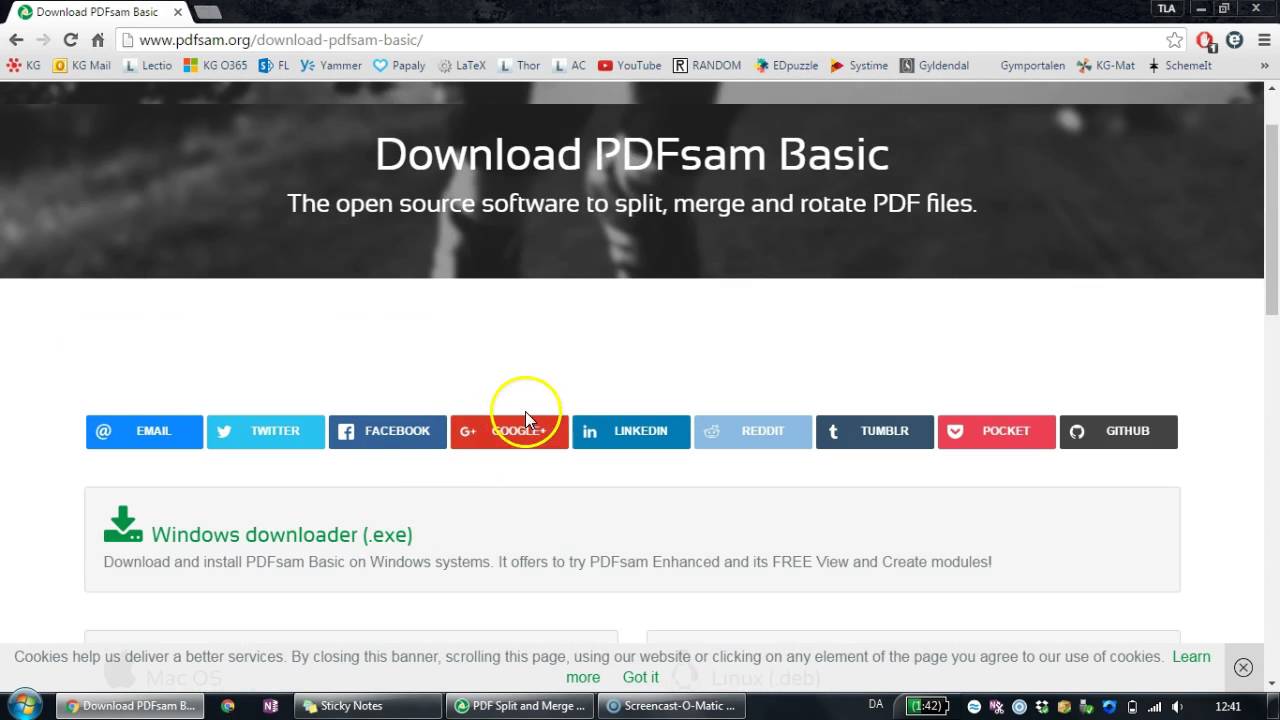Screen dimensions: 1280x720
Task: Share via the FACEBOOK button
Action: [388, 431]
